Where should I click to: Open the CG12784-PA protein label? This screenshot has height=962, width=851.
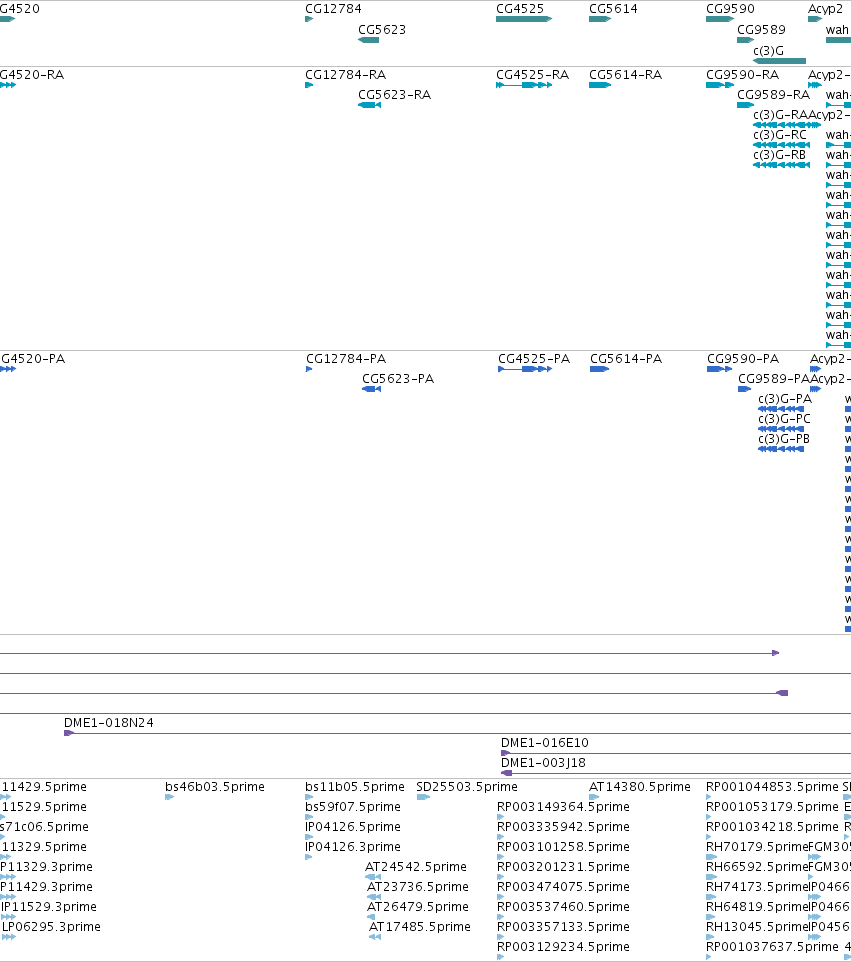pyautogui.click(x=346, y=359)
